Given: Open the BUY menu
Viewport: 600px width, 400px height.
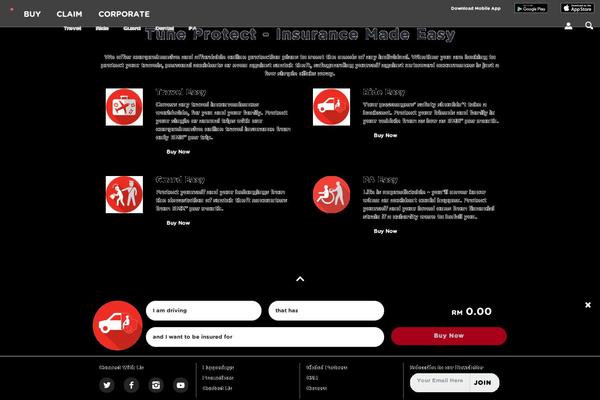Looking at the screenshot, I should 32,14.
